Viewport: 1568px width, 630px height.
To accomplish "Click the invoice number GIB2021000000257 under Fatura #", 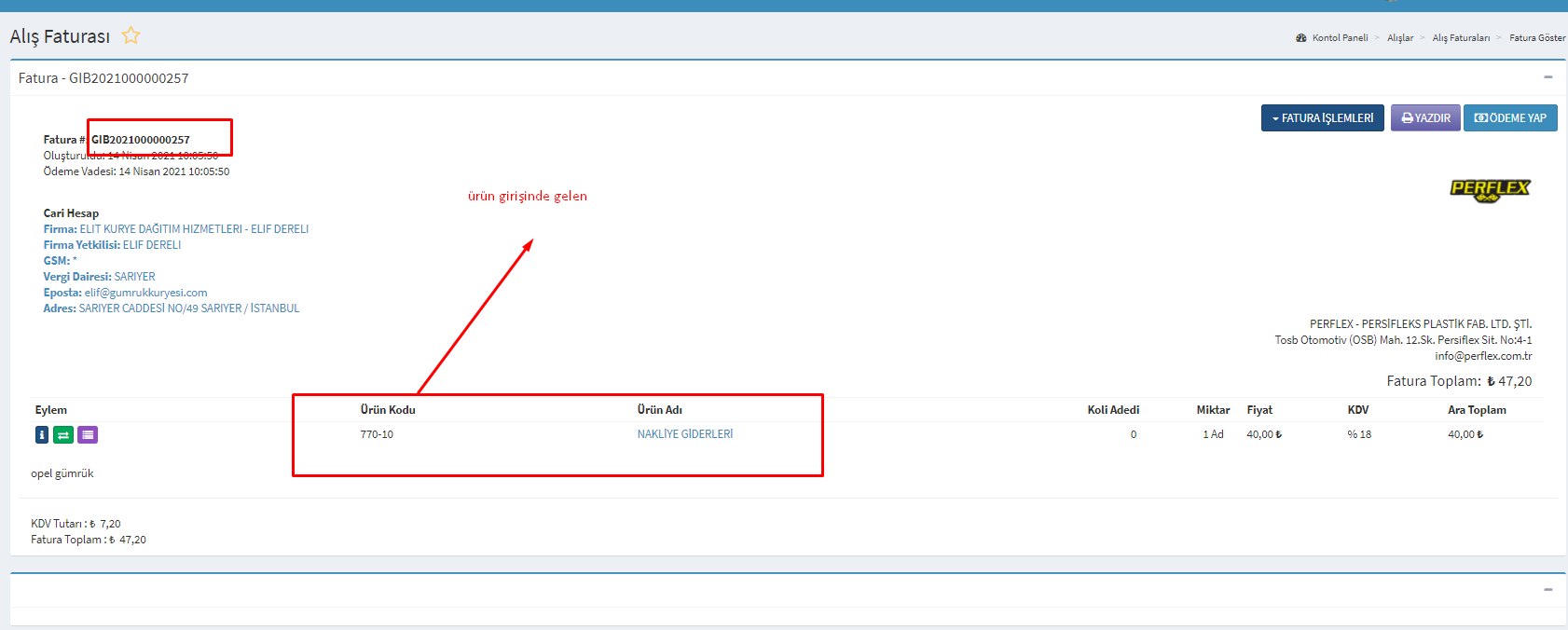I will [141, 140].
